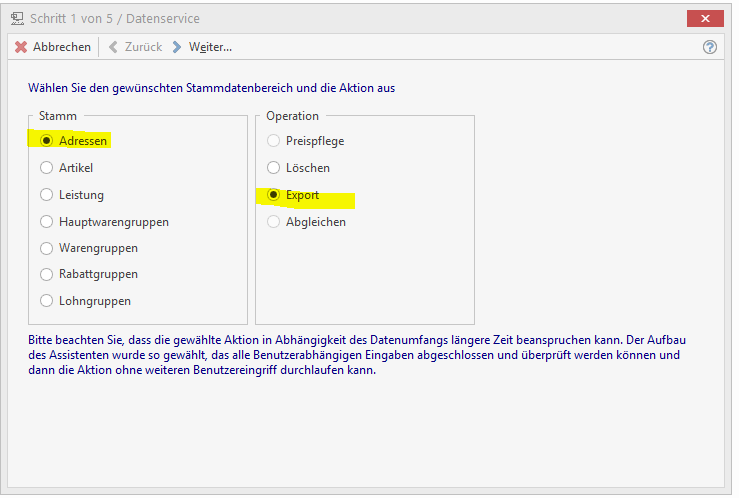
Task: Select Lohngruppen radio button
Action: pyautogui.click(x=46, y=301)
